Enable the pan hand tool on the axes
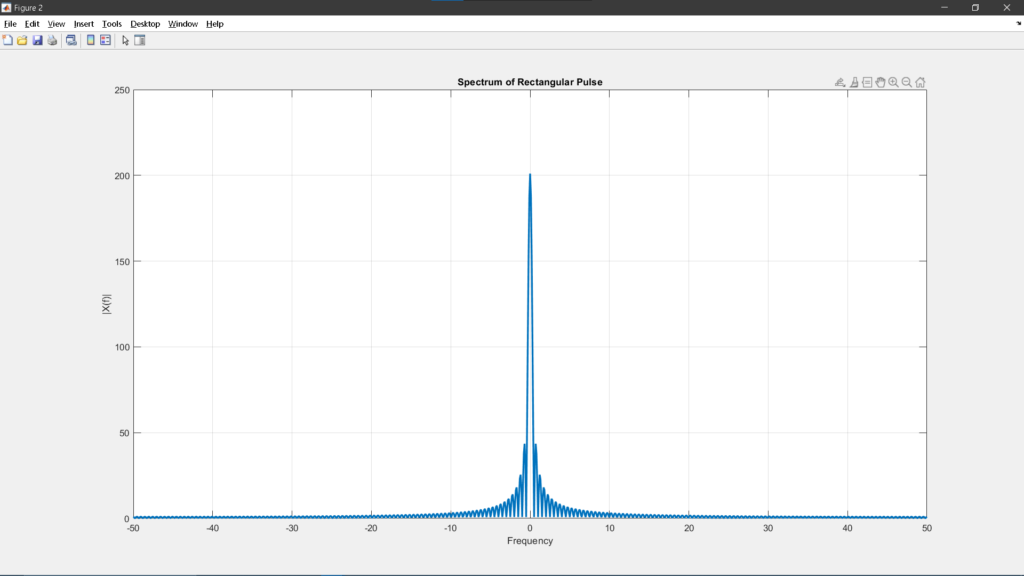The height and width of the screenshot is (576, 1024). (880, 82)
